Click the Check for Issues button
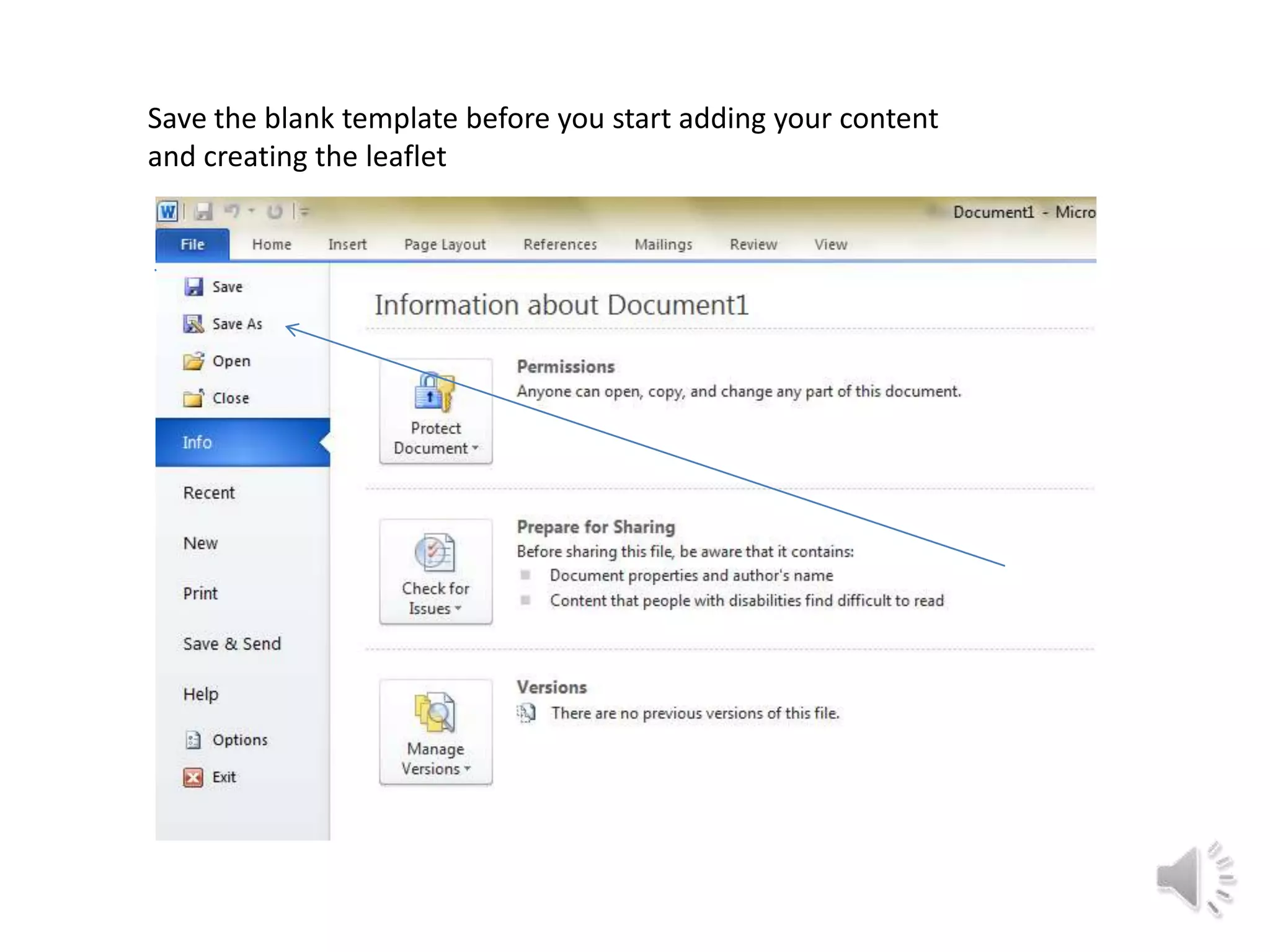The image size is (1270, 952). [x=436, y=571]
